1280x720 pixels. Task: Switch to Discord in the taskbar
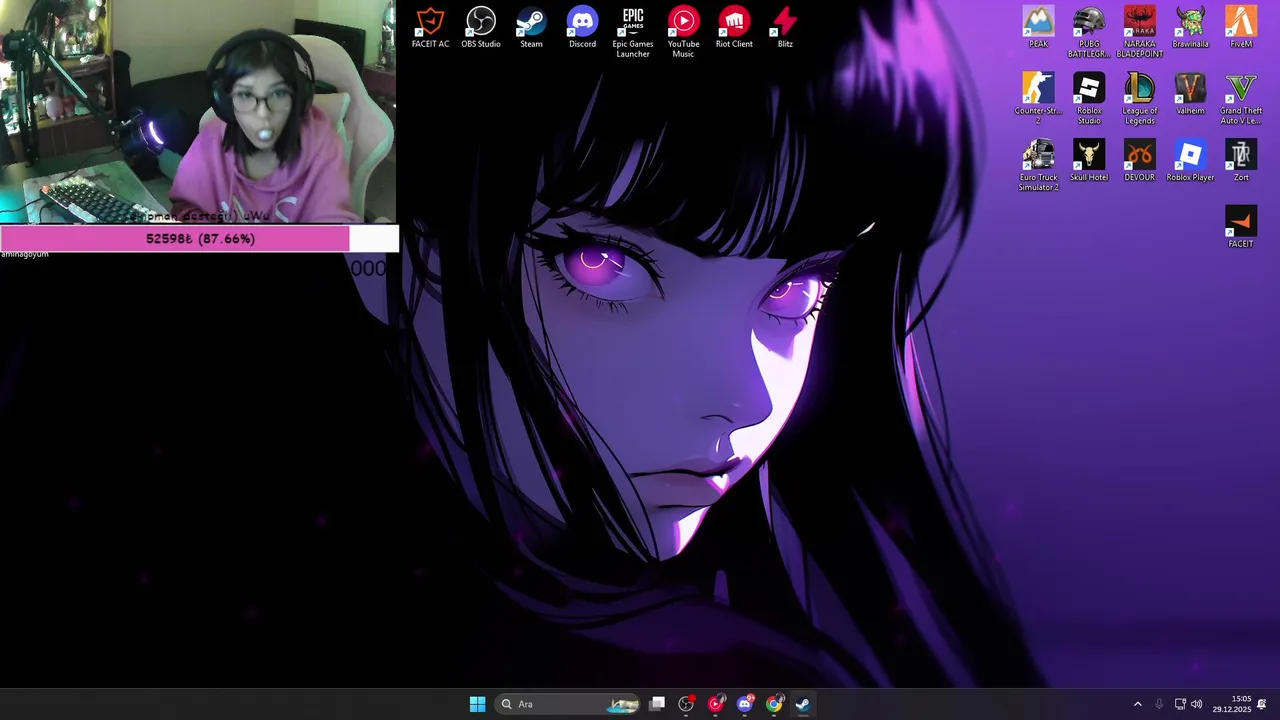(745, 704)
